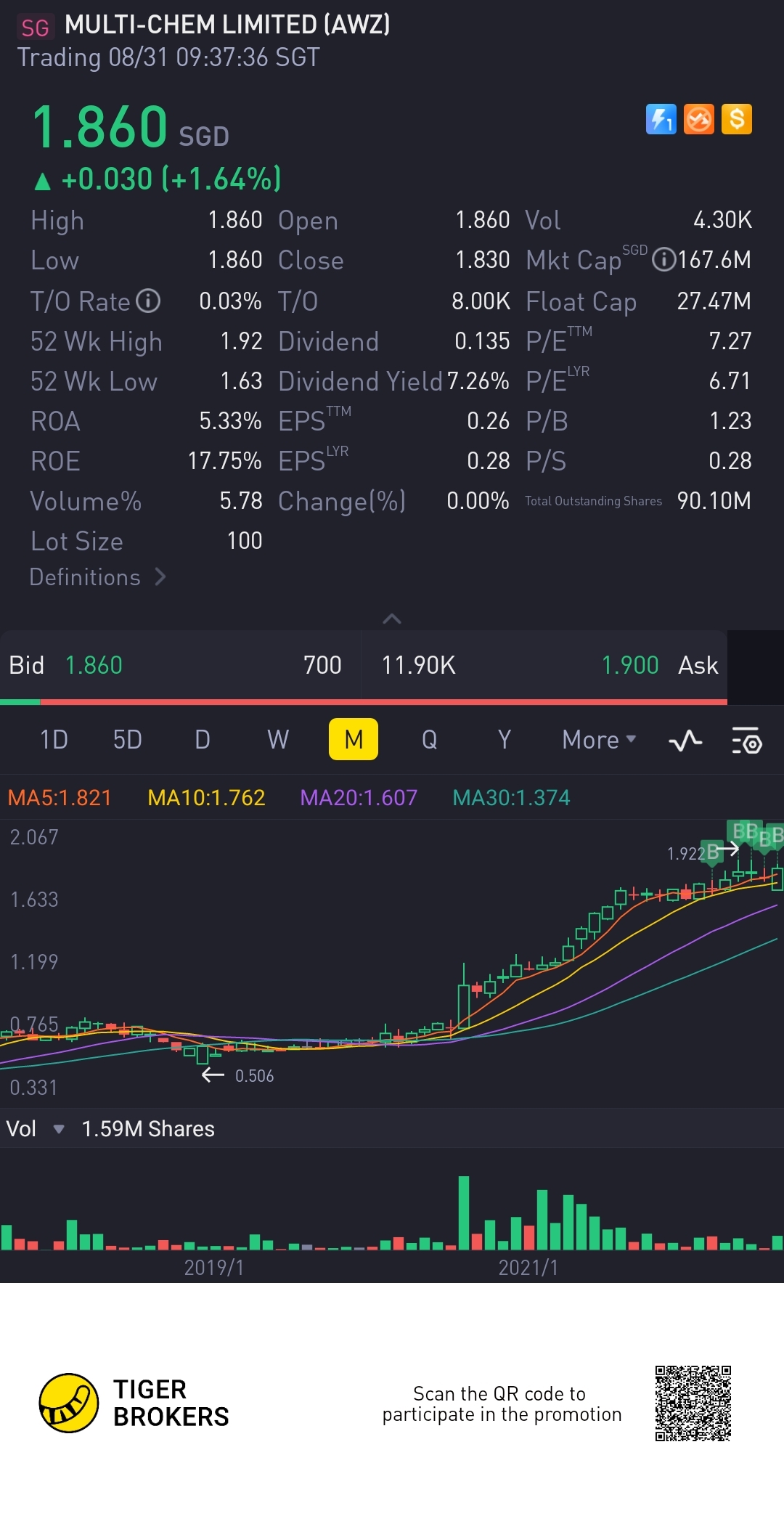Image resolution: width=784 pixels, height=1524 pixels.
Task: Tap the yellow dollar sign icon
Action: coord(737,119)
